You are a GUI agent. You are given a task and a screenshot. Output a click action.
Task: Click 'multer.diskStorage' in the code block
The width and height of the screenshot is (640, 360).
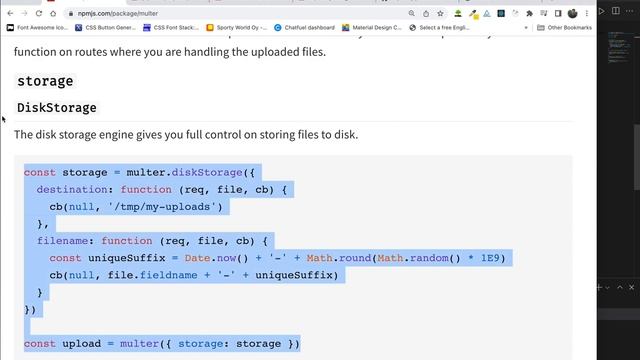coord(184,173)
